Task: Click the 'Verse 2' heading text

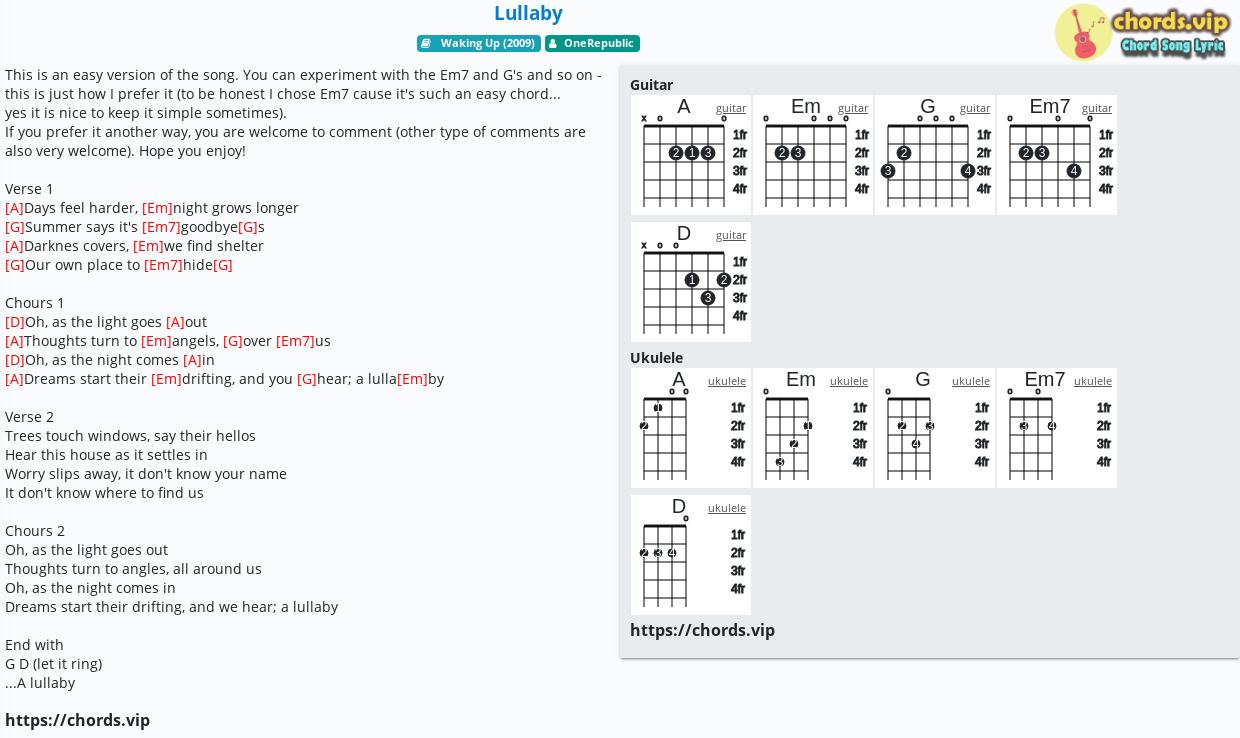Action: (x=29, y=417)
